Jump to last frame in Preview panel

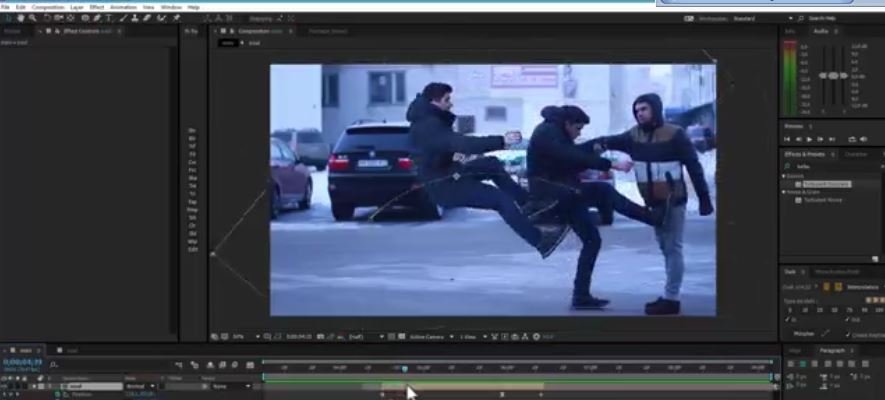click(831, 139)
